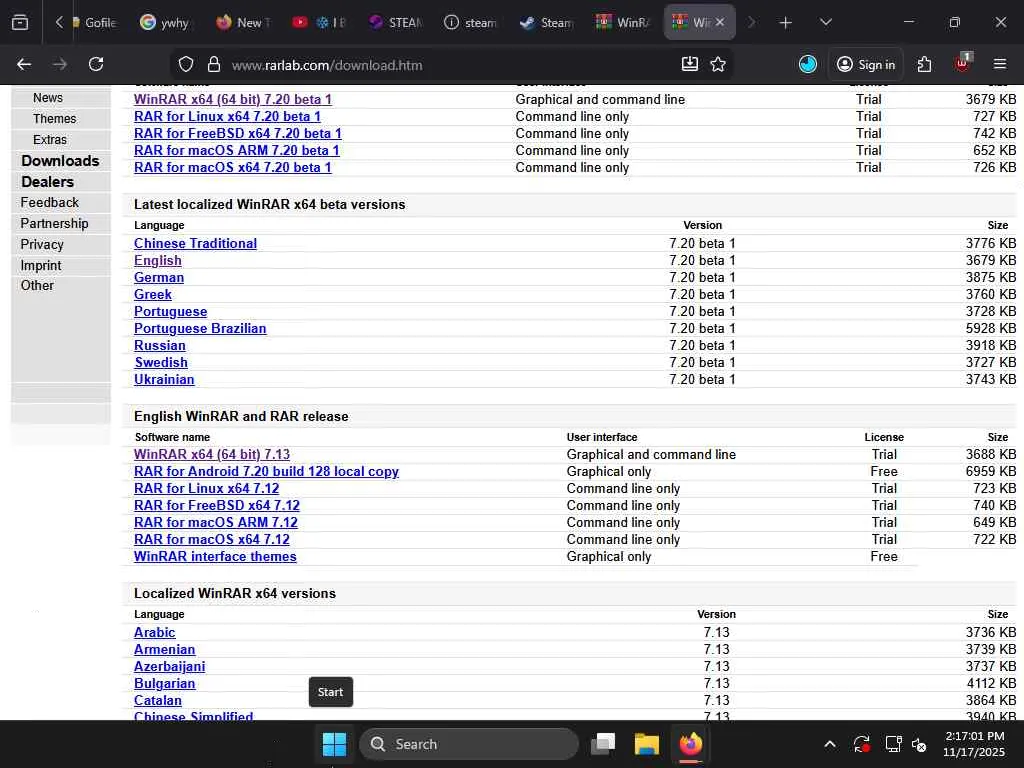
Task: Switch to the steam info tab
Action: [x=472, y=23]
